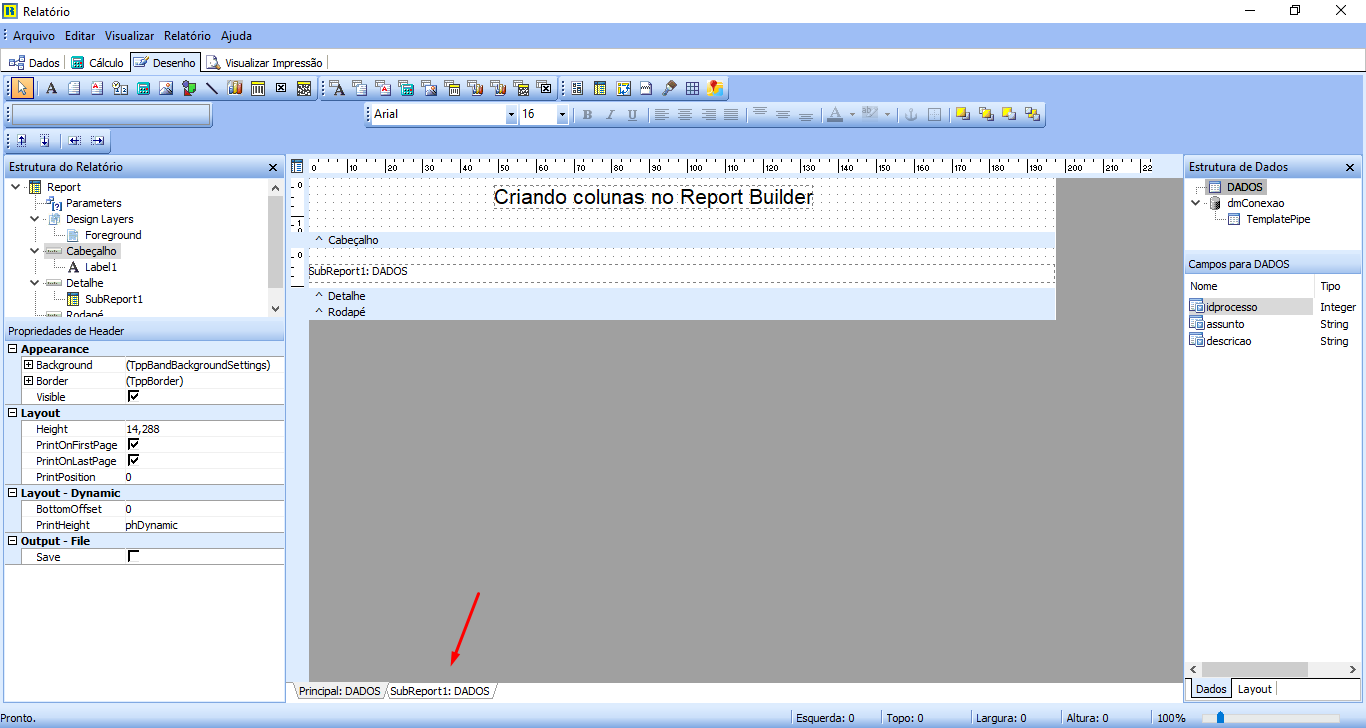Toggle Bold text formatting
The image size is (1366, 728).
[587, 115]
